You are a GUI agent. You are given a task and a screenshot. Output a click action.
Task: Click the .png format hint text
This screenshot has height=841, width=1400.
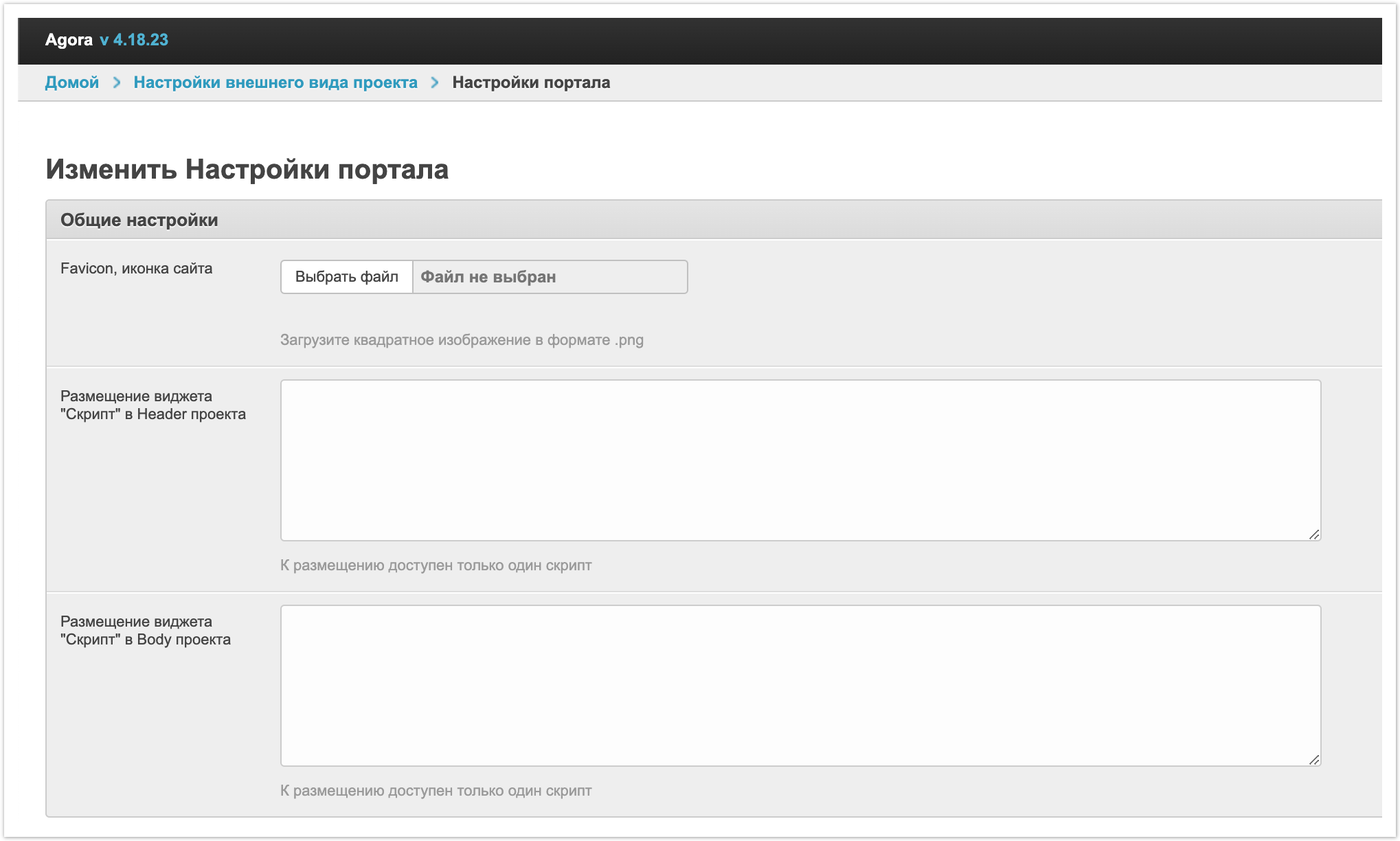coord(461,340)
